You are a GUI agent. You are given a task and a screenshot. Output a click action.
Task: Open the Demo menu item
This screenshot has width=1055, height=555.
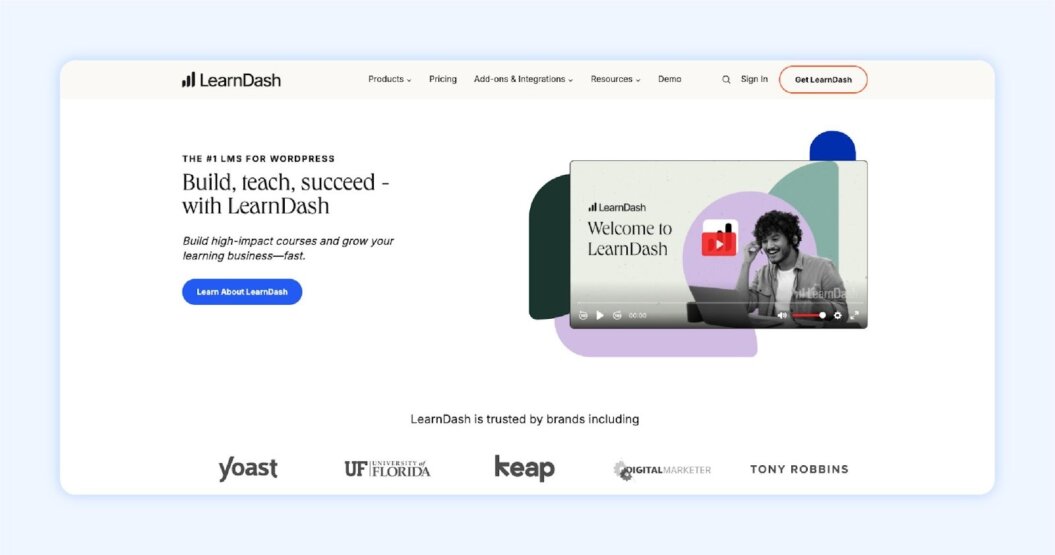click(x=669, y=79)
